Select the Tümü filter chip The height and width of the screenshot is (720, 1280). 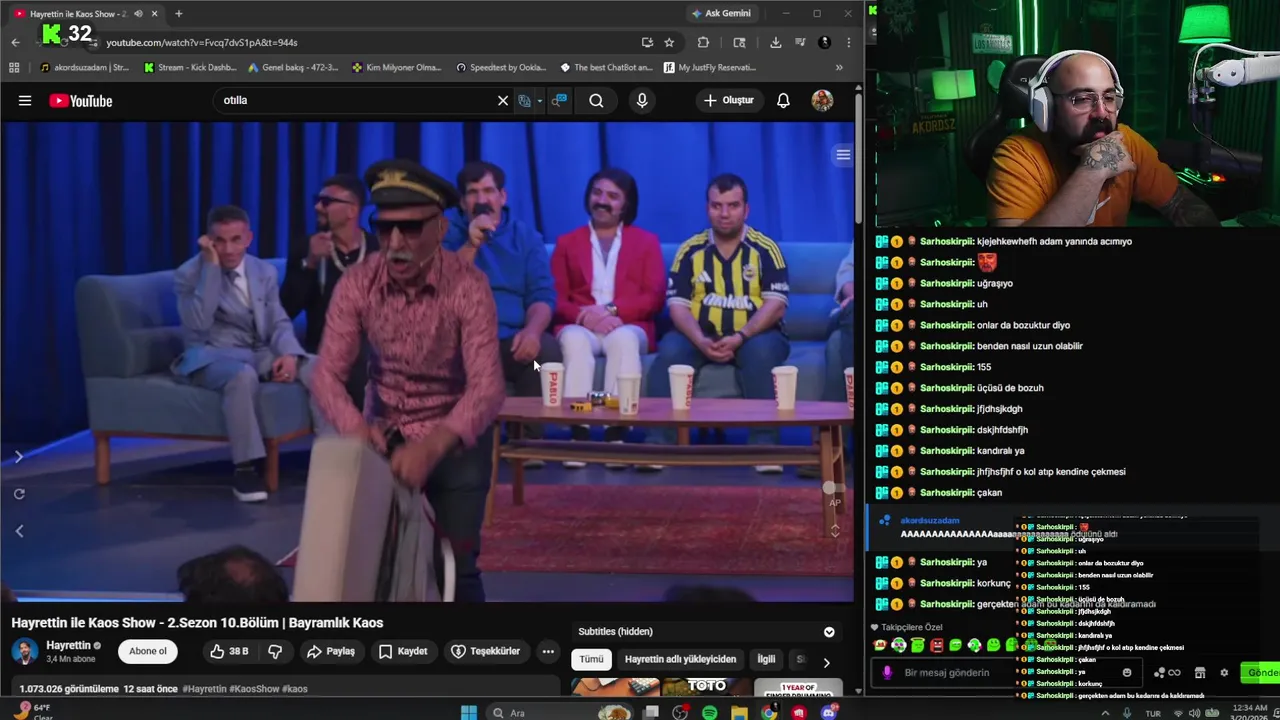591,659
